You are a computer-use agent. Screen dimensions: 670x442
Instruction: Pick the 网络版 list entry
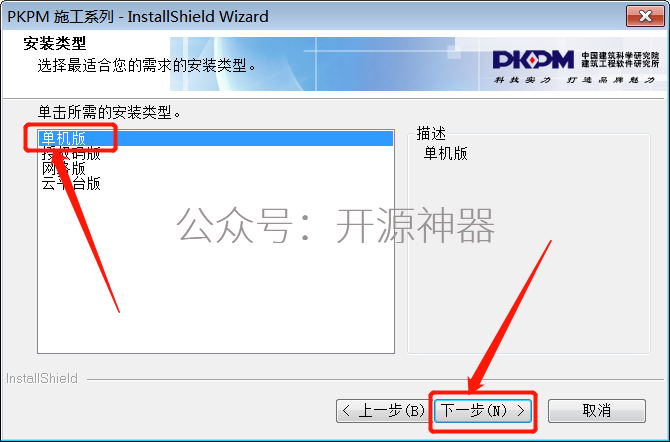pos(63,168)
